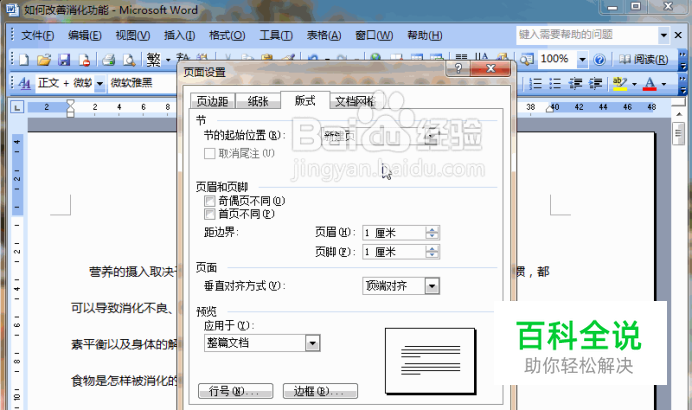Click the Increase Indent icon

[595, 83]
